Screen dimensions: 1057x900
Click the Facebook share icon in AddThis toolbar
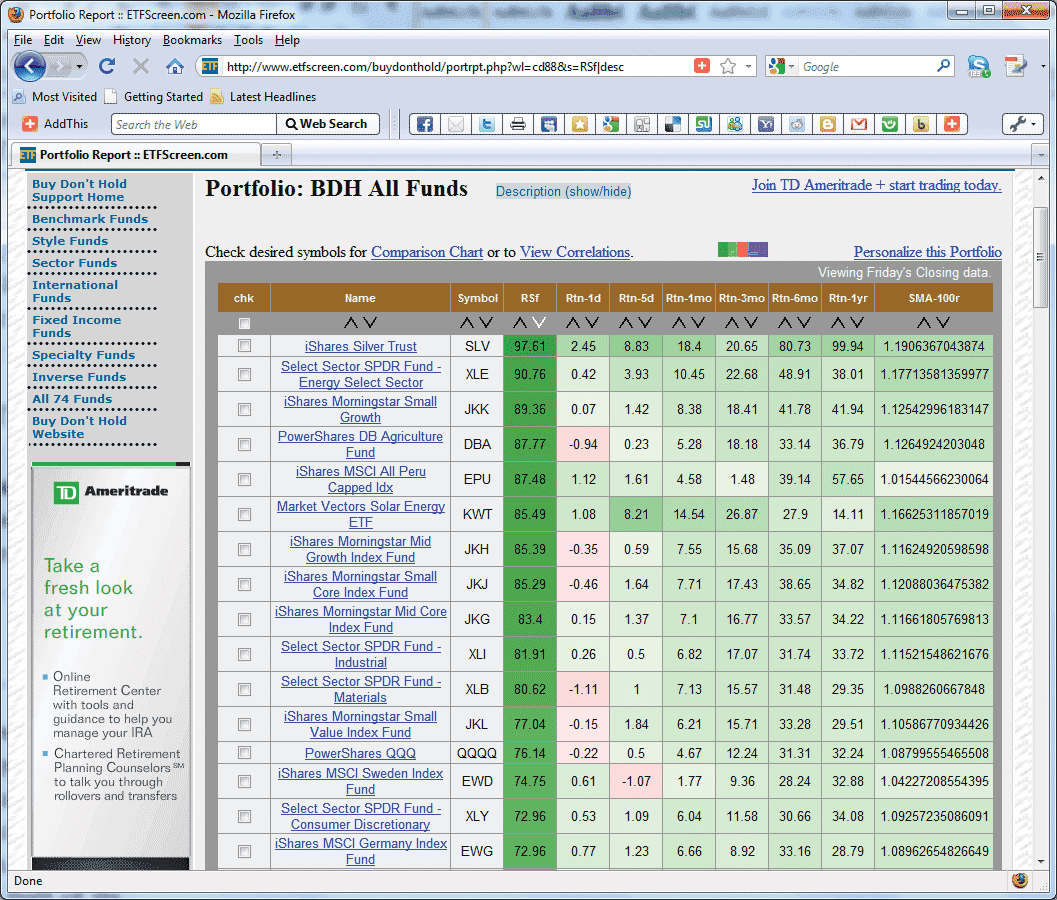(x=424, y=125)
